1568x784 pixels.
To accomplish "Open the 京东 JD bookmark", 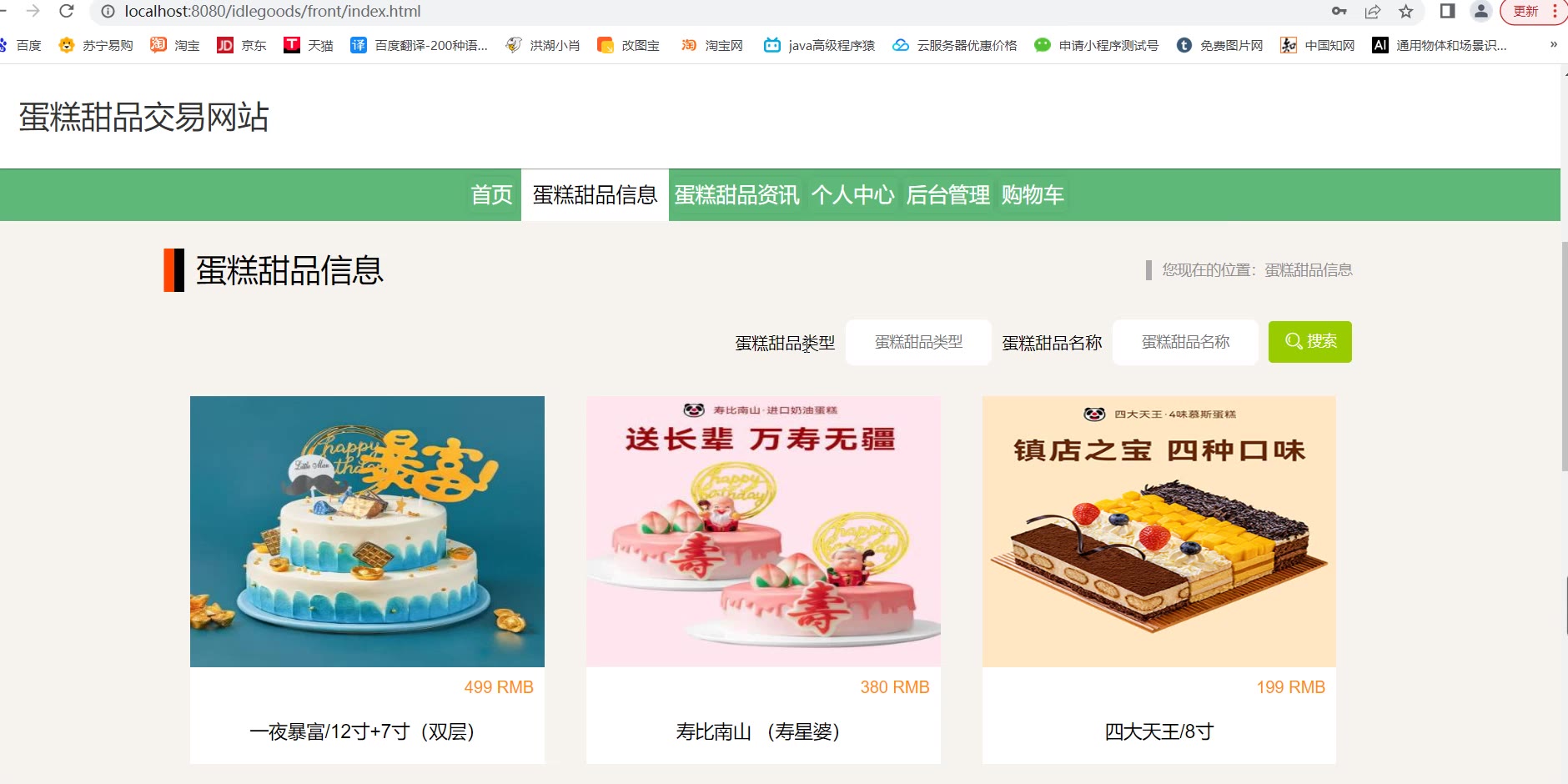I will [242, 45].
